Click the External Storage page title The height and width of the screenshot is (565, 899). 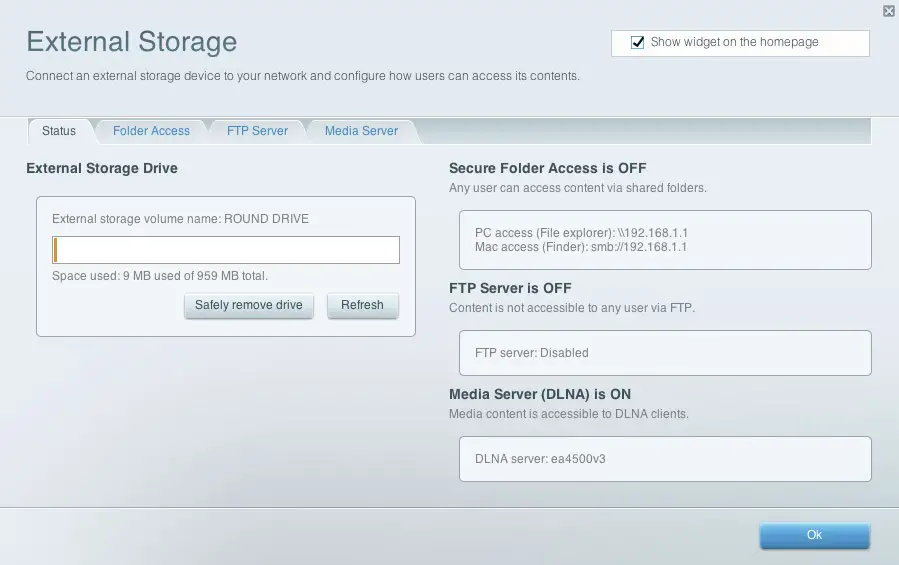(132, 42)
